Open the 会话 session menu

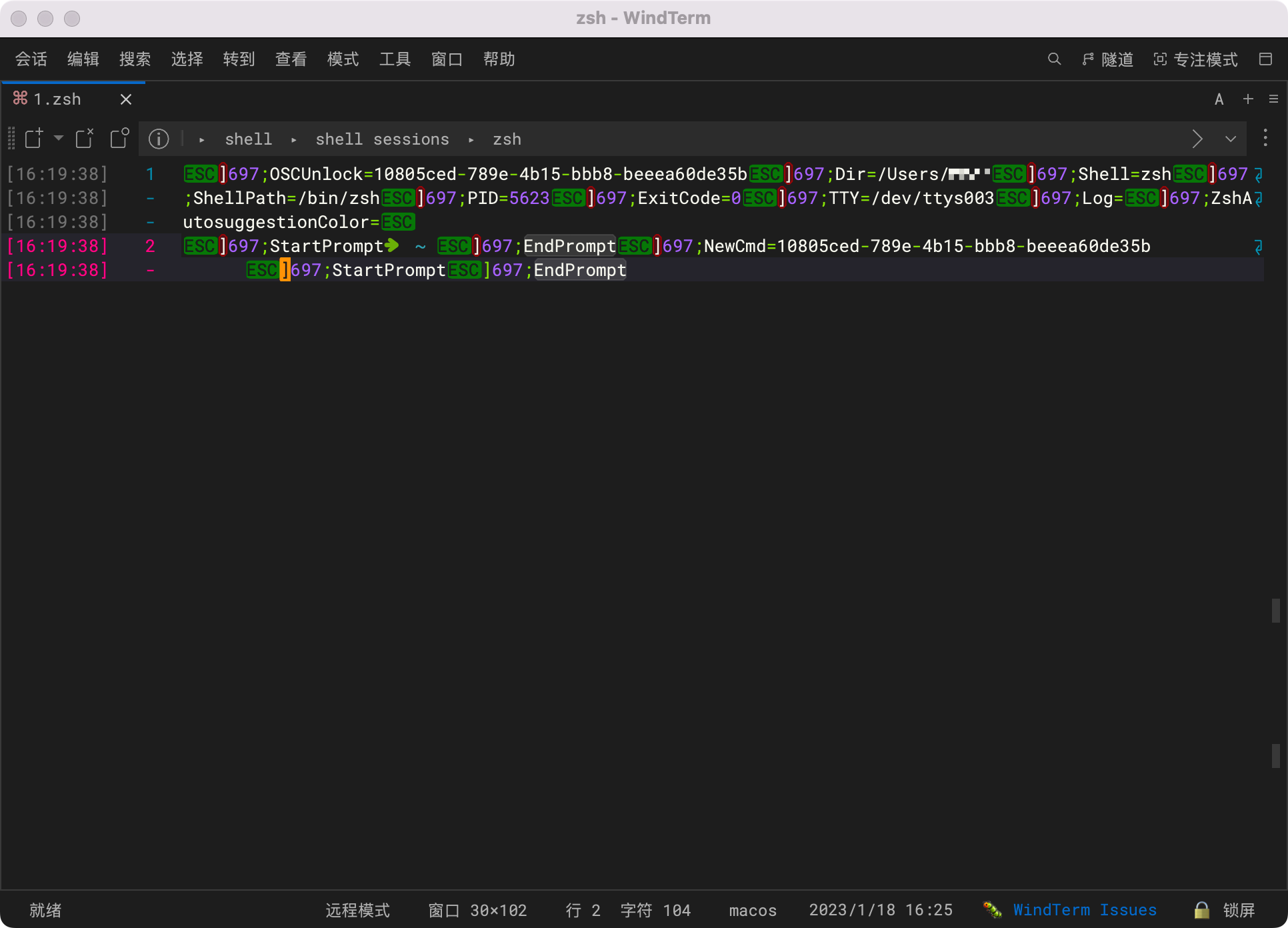31,59
